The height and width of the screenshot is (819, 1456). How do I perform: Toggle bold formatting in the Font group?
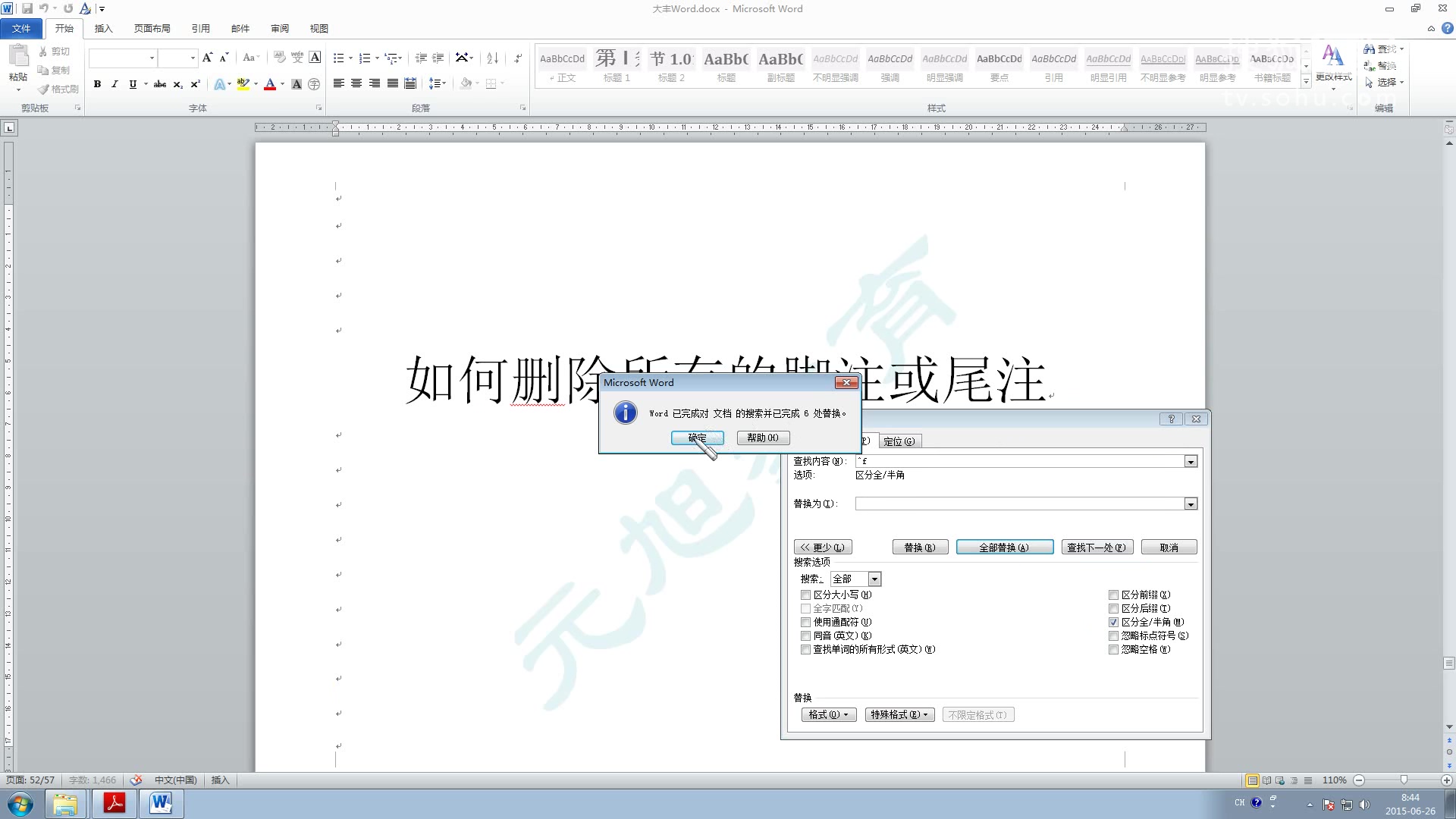tap(97, 84)
